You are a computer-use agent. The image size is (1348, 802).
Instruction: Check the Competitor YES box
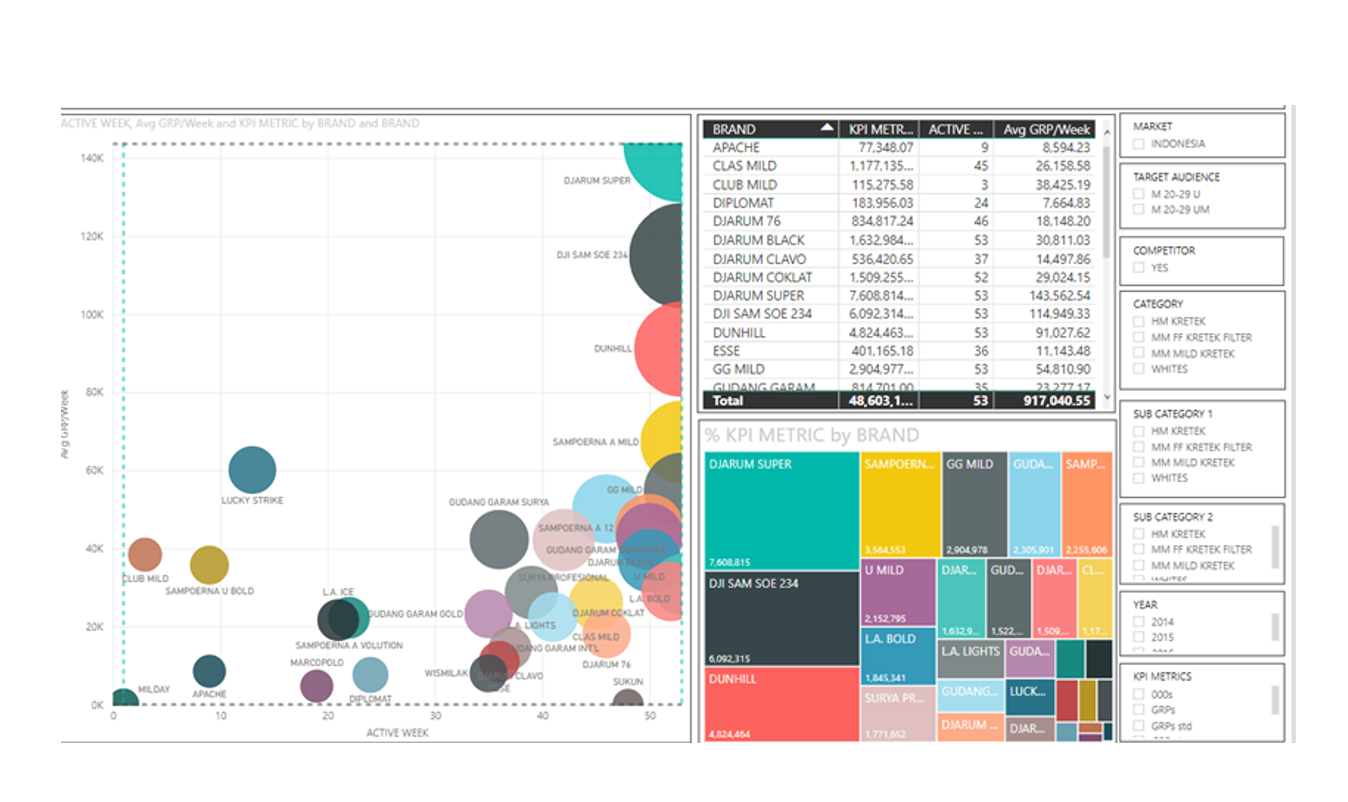1139,268
